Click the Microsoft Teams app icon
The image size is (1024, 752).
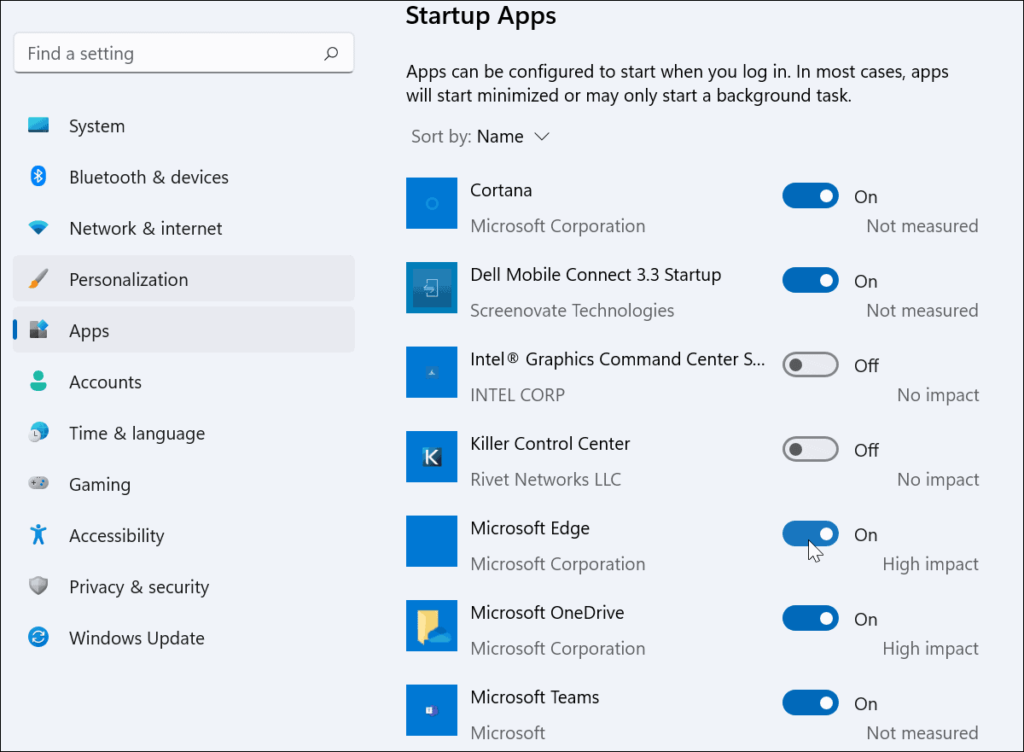click(x=432, y=710)
